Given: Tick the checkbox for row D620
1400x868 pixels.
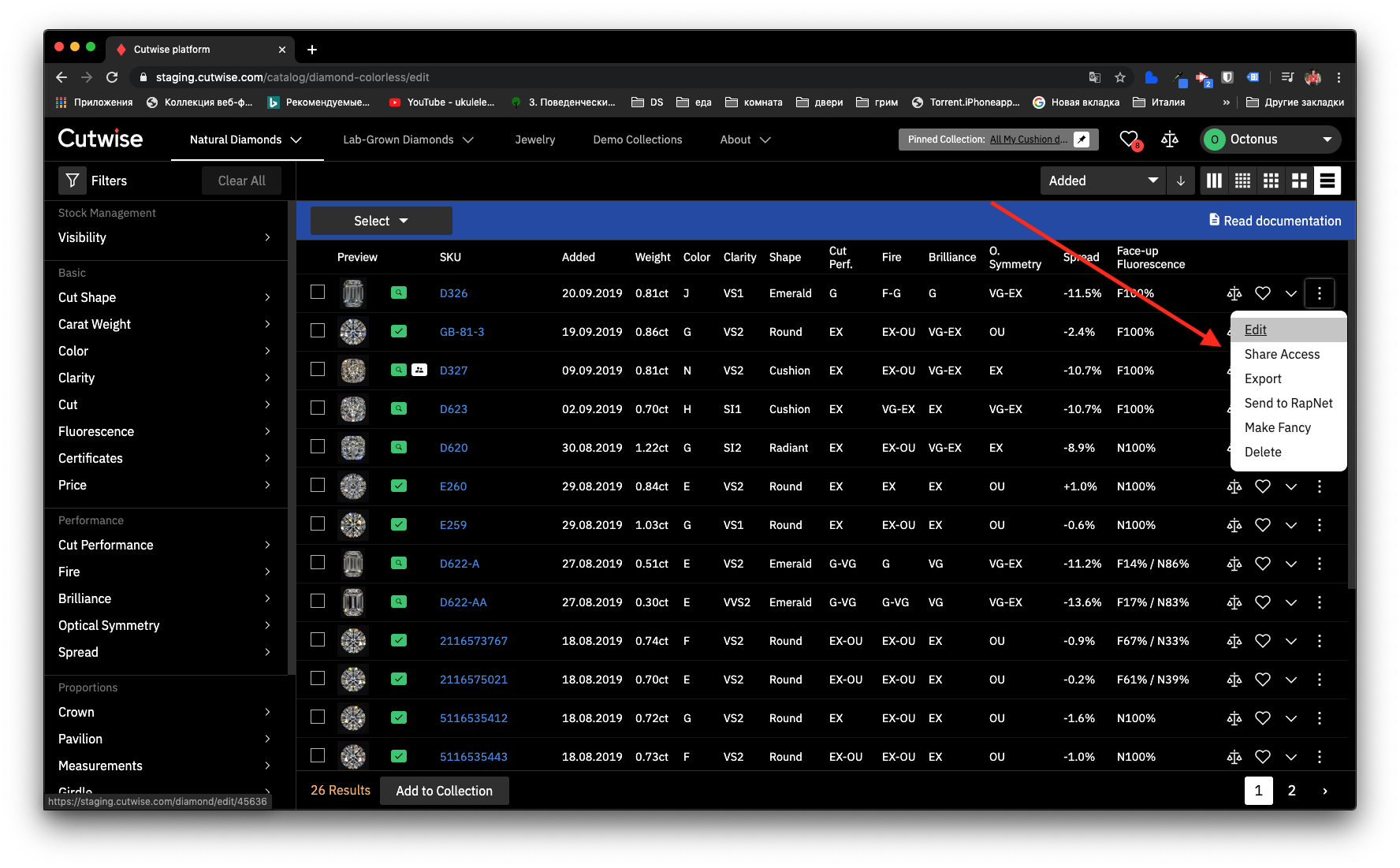Looking at the screenshot, I should pos(318,446).
